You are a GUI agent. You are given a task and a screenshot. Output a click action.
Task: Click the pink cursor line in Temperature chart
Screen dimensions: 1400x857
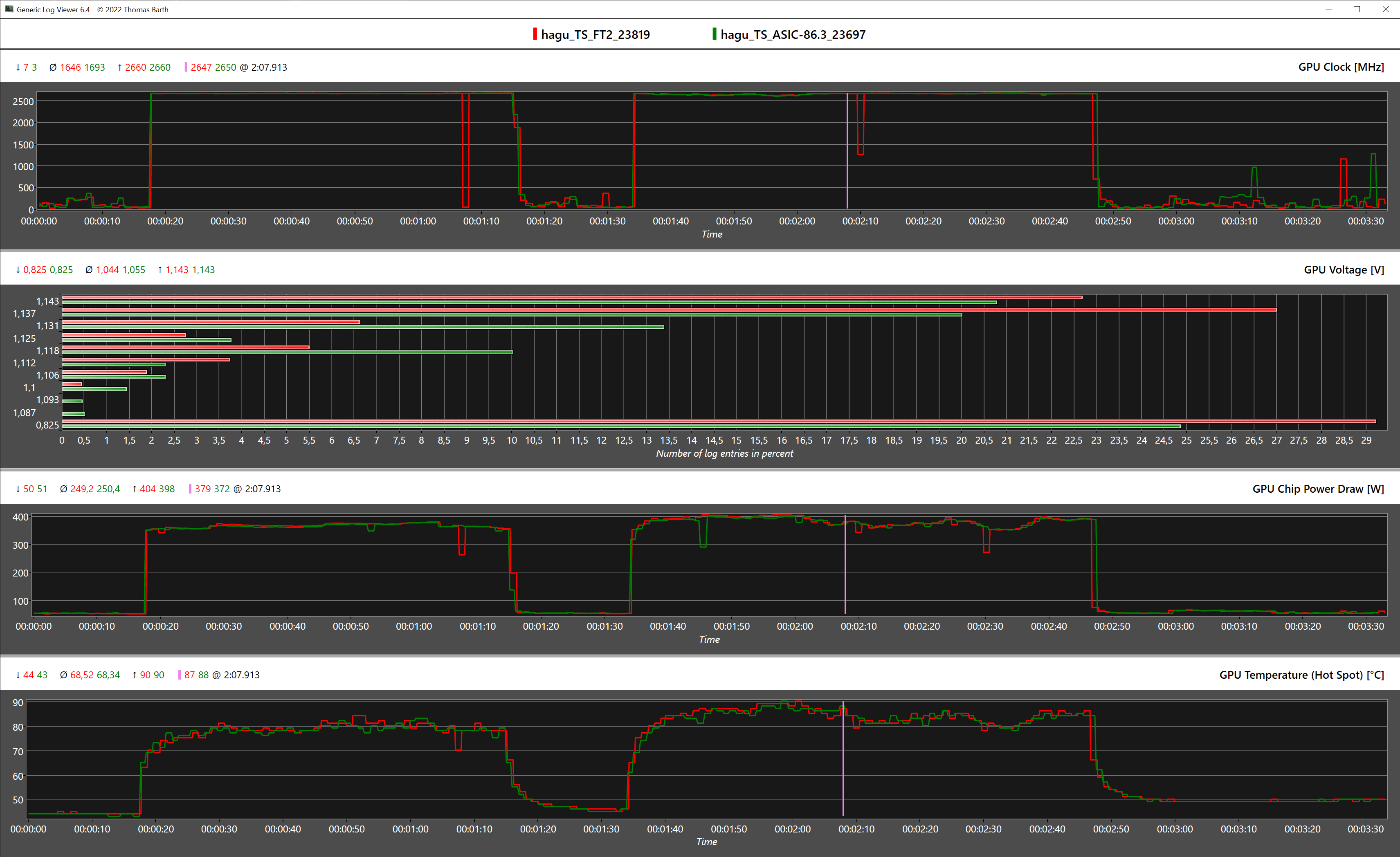[843, 758]
